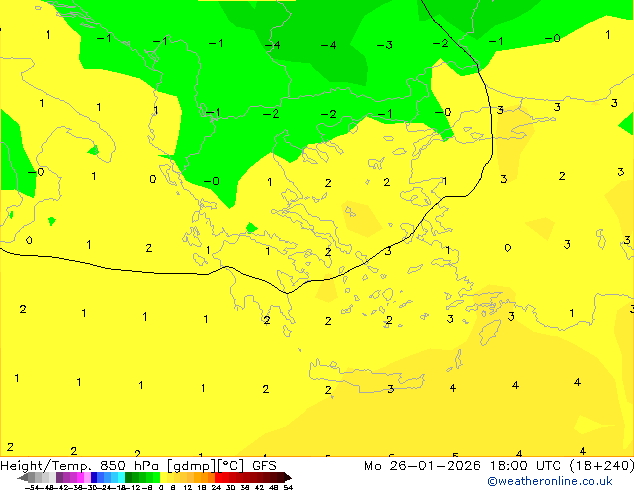
Task: Click the 12 label on the color scale
Action: pyautogui.click(x=187, y=488)
